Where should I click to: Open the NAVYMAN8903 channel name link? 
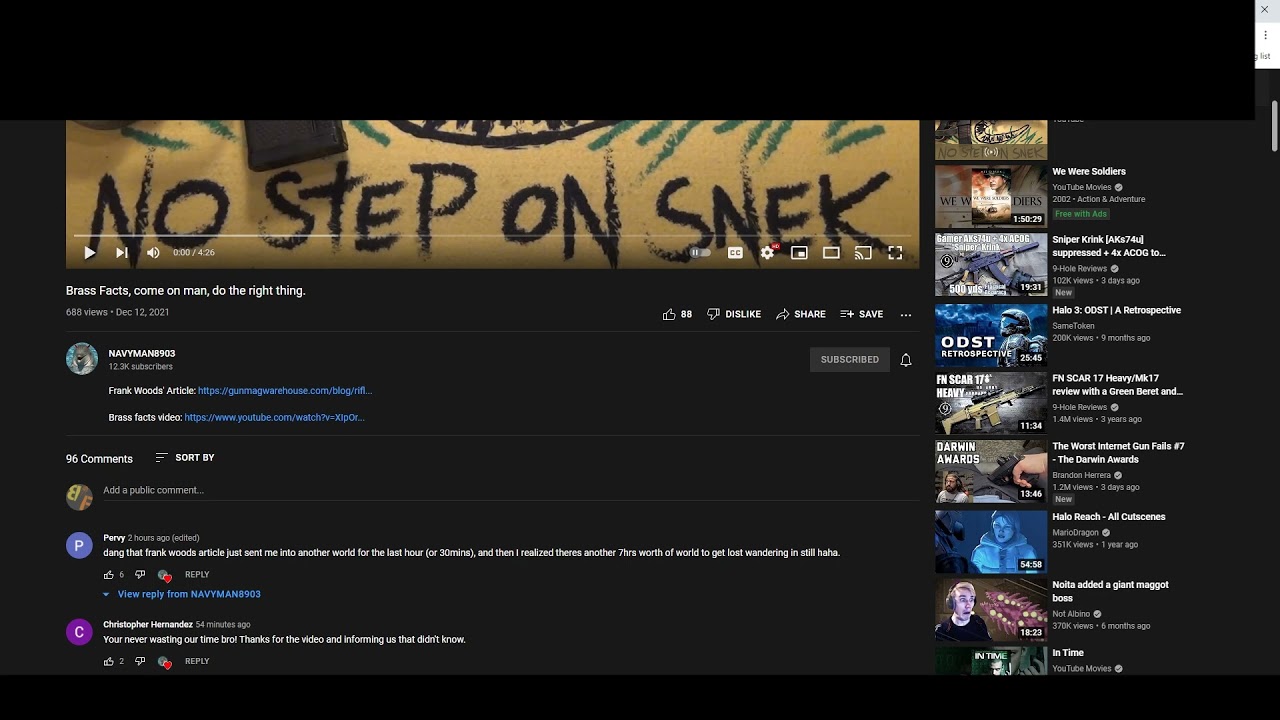[142, 353]
